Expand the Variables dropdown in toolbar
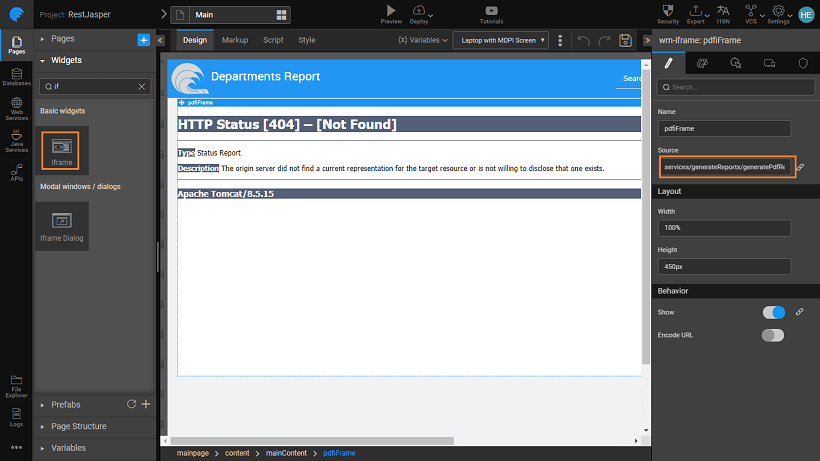 coord(422,40)
